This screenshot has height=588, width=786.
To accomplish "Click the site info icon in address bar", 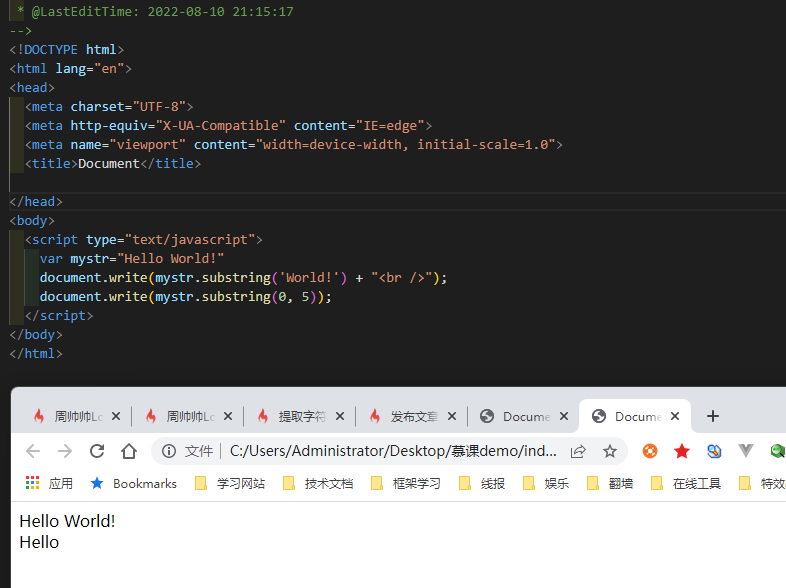I will (x=169, y=451).
